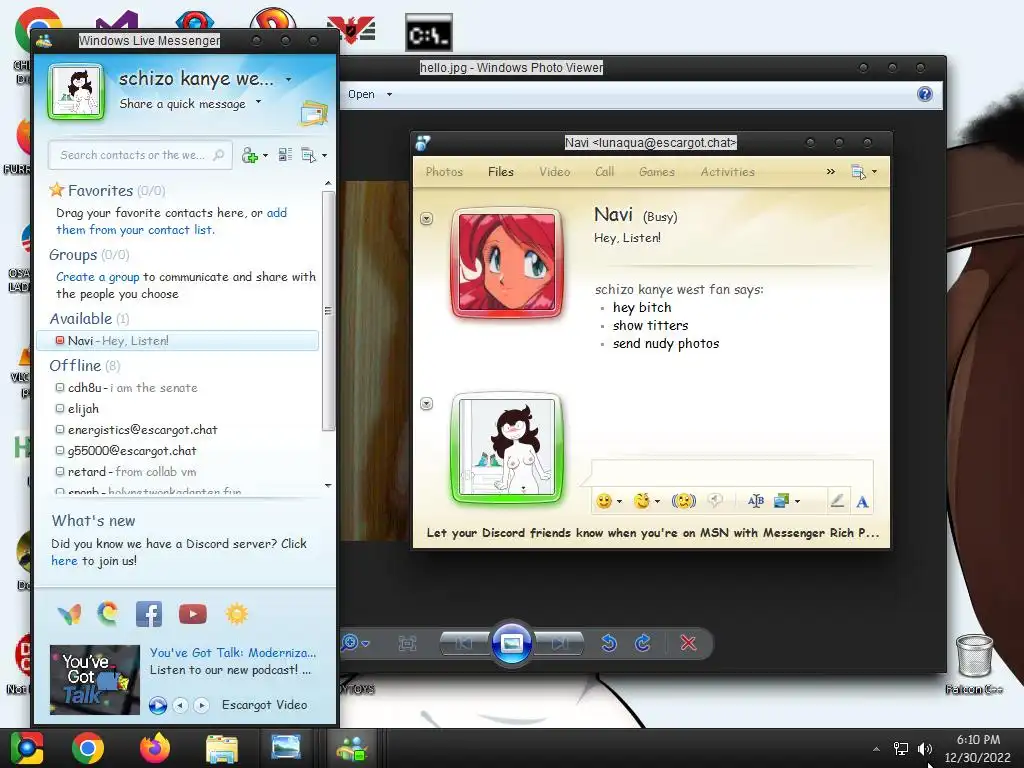Open the Call tab in chat
Image resolution: width=1024 pixels, height=768 pixels.
[605, 172]
